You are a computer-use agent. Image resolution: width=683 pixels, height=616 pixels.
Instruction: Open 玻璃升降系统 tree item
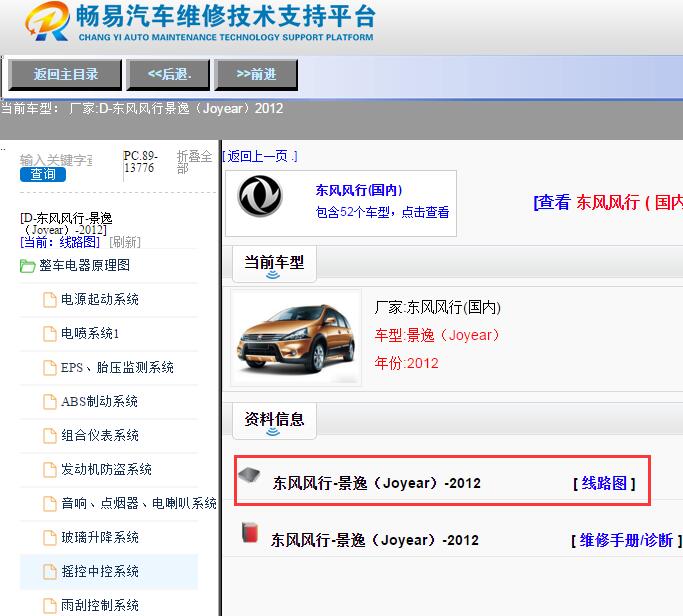click(x=100, y=538)
